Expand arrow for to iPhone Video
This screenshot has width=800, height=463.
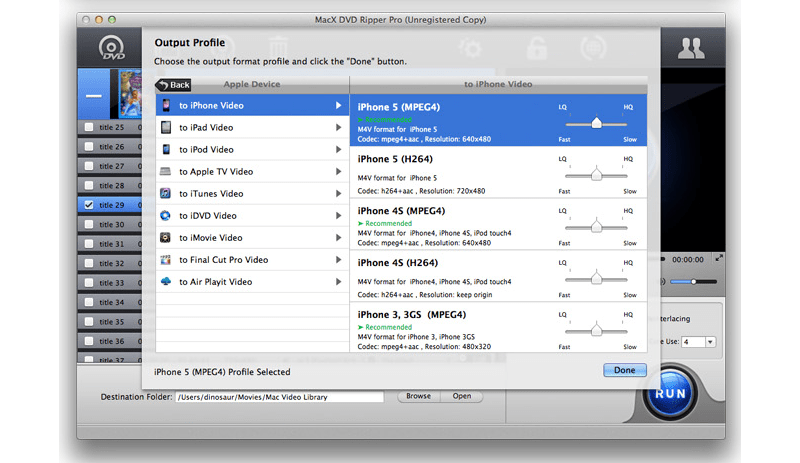click(338, 105)
